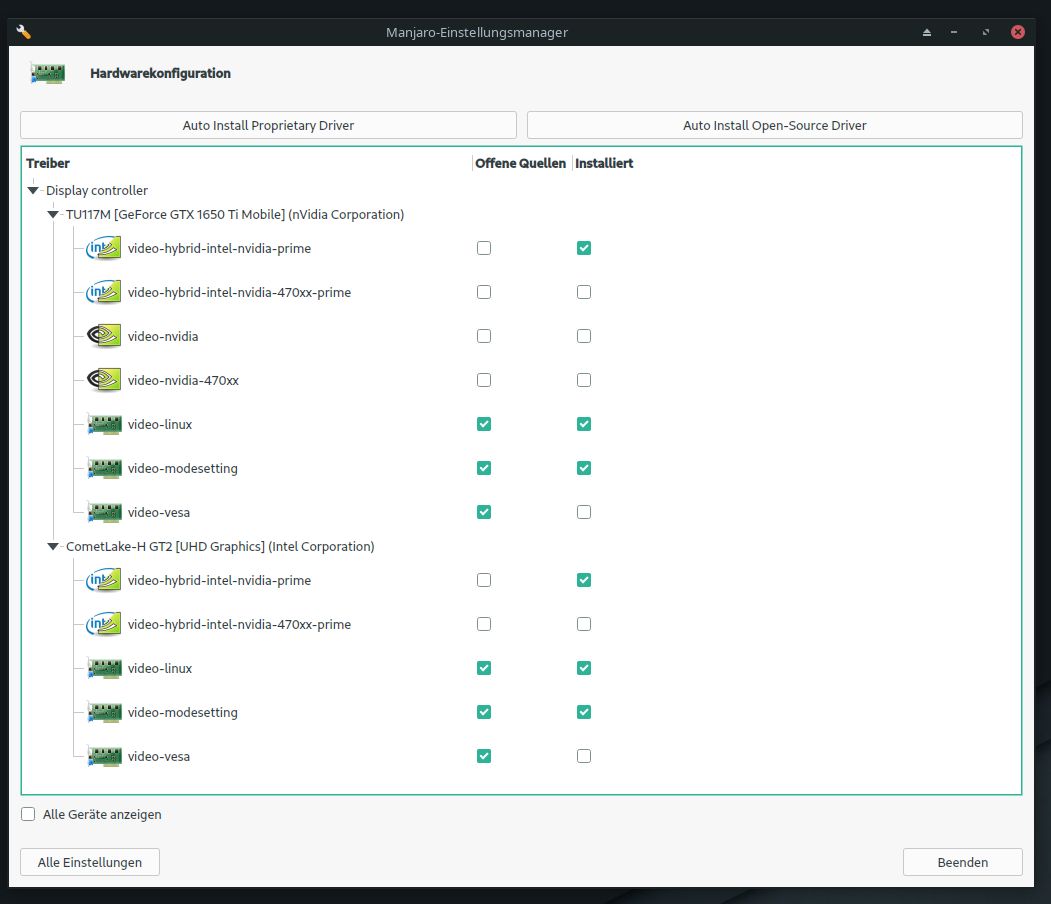Collapse the CometLake-H GT2 UHD Graphics node
This screenshot has width=1051, height=904.
(53, 546)
